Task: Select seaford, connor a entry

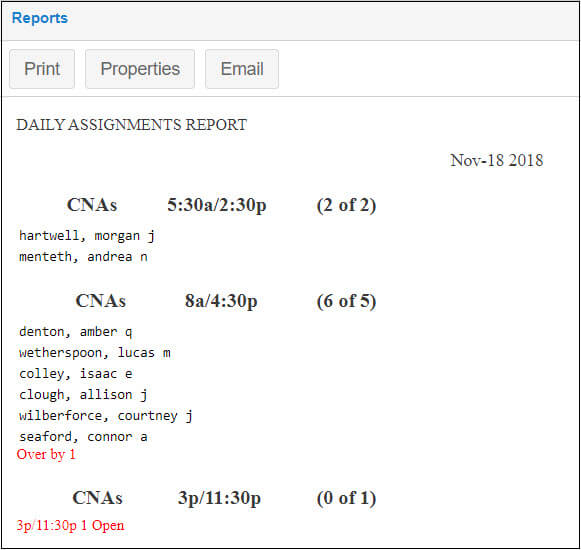Action: tap(83, 437)
